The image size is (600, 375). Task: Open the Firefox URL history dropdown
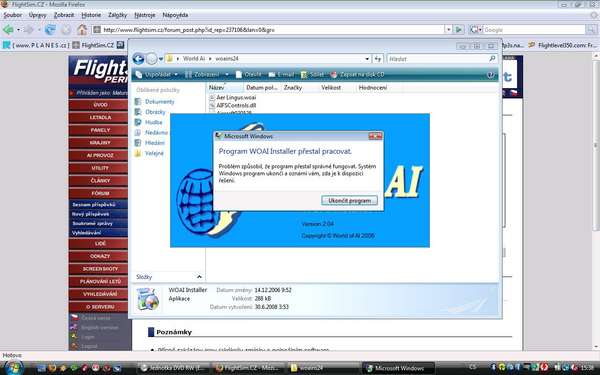pos(448,29)
